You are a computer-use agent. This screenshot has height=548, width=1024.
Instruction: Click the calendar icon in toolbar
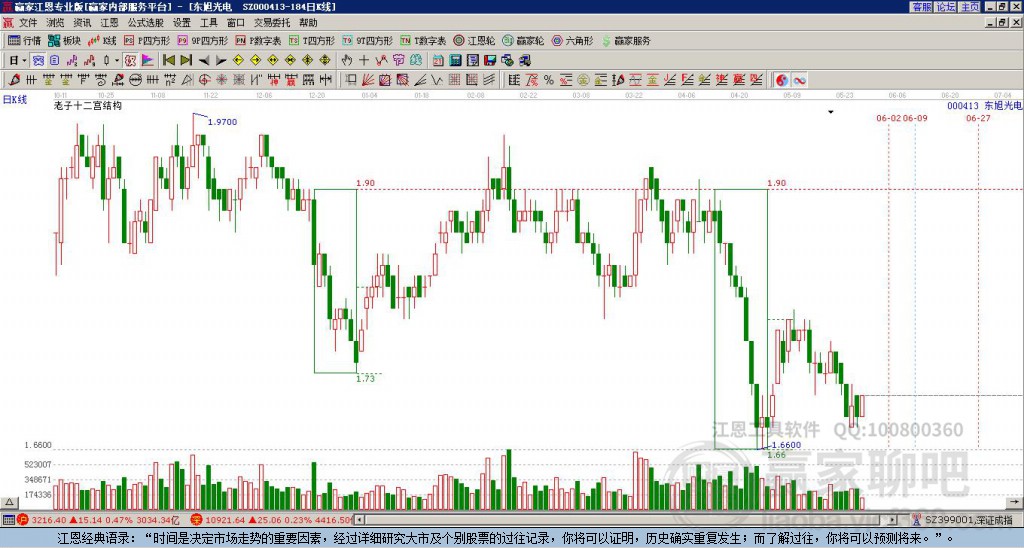(438, 61)
